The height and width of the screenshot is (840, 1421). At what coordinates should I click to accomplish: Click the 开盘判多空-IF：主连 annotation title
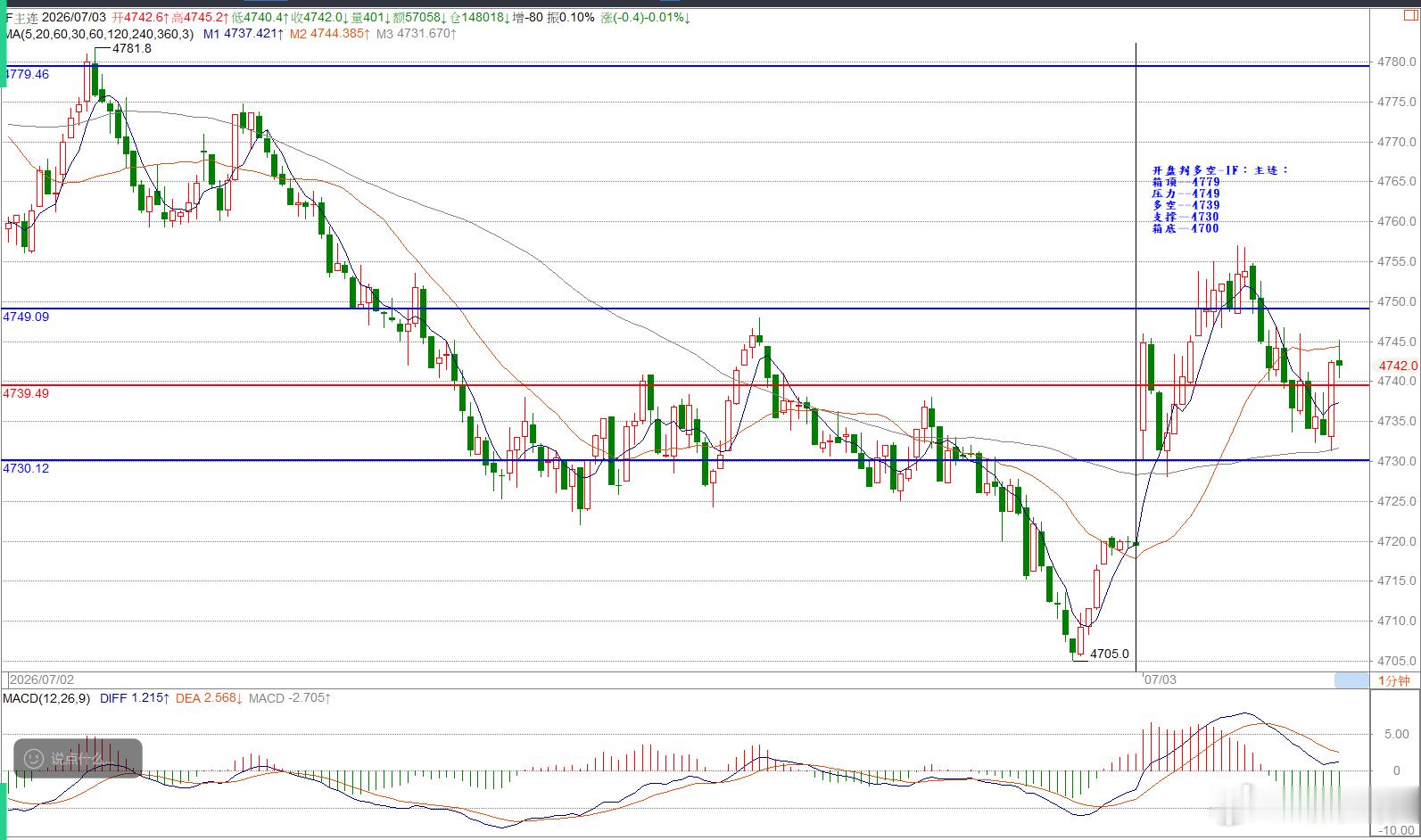(1220, 170)
